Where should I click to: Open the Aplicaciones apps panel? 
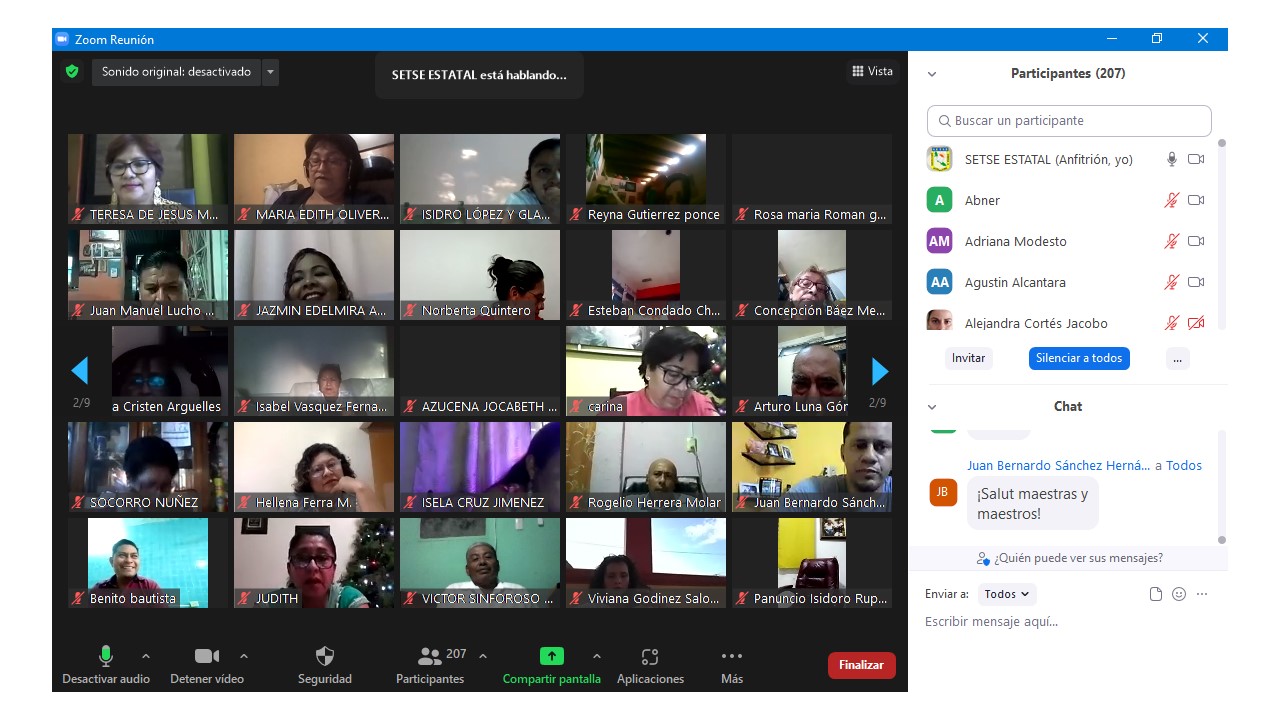(x=650, y=665)
